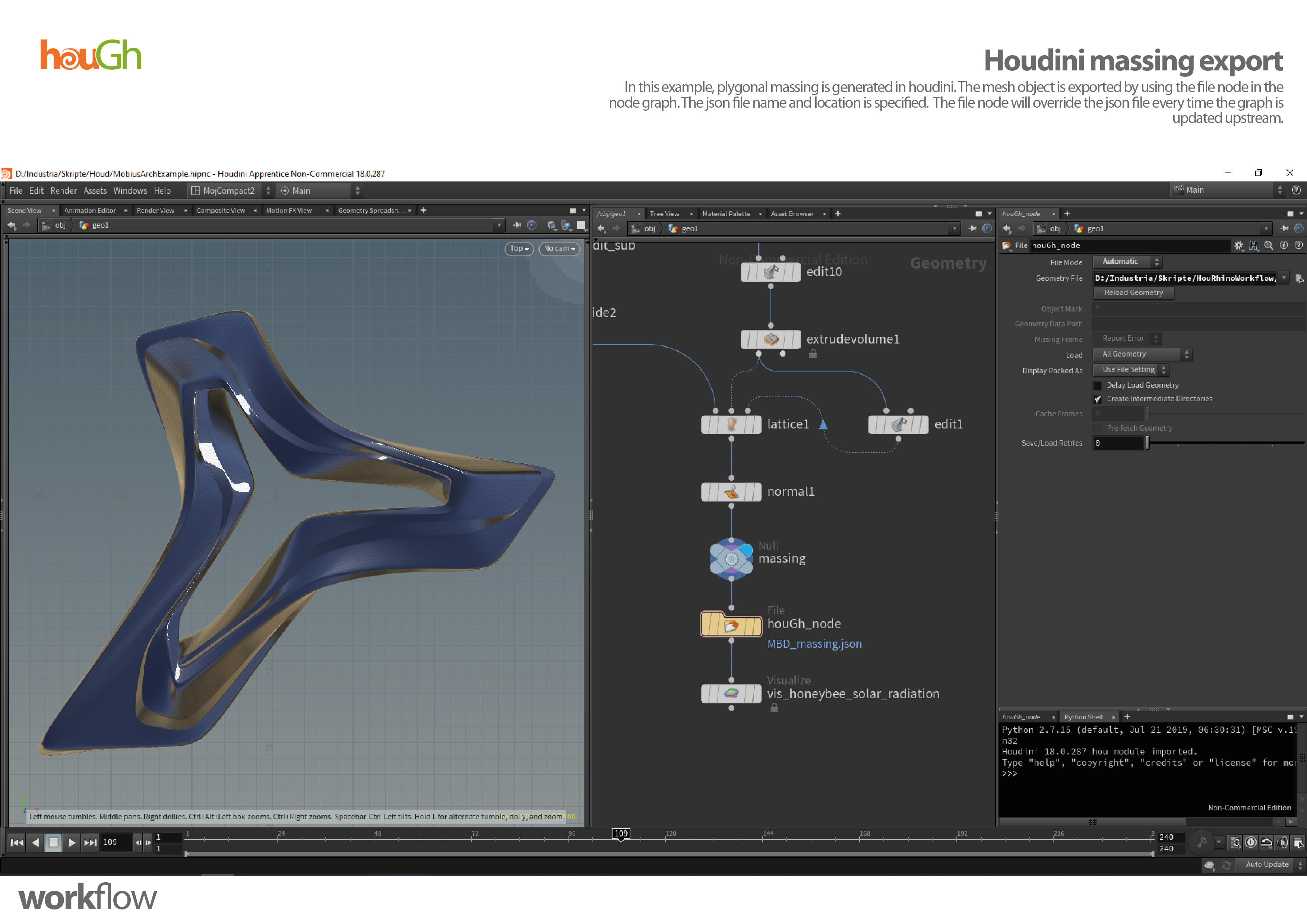Add a new tab in parameter pane
The width and height of the screenshot is (1307, 924).
1067,214
